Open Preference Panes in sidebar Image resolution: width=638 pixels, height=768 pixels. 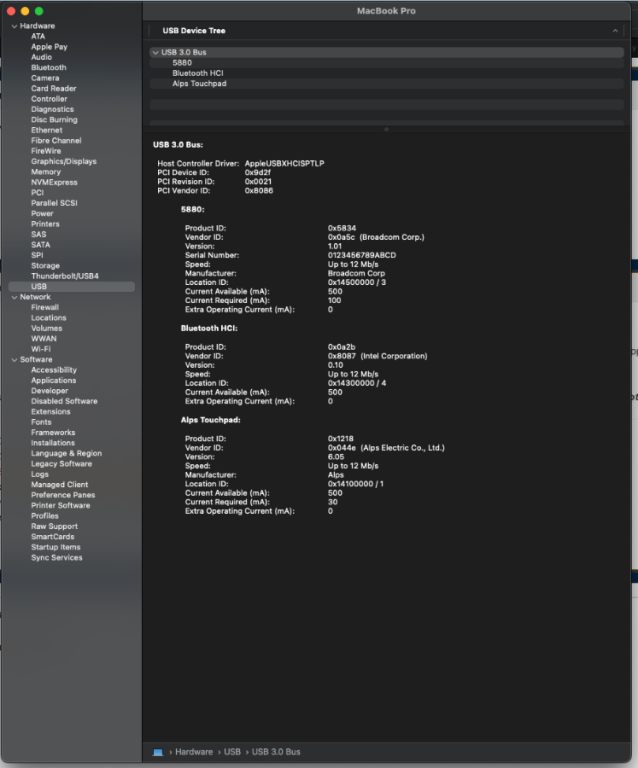click(x=63, y=495)
